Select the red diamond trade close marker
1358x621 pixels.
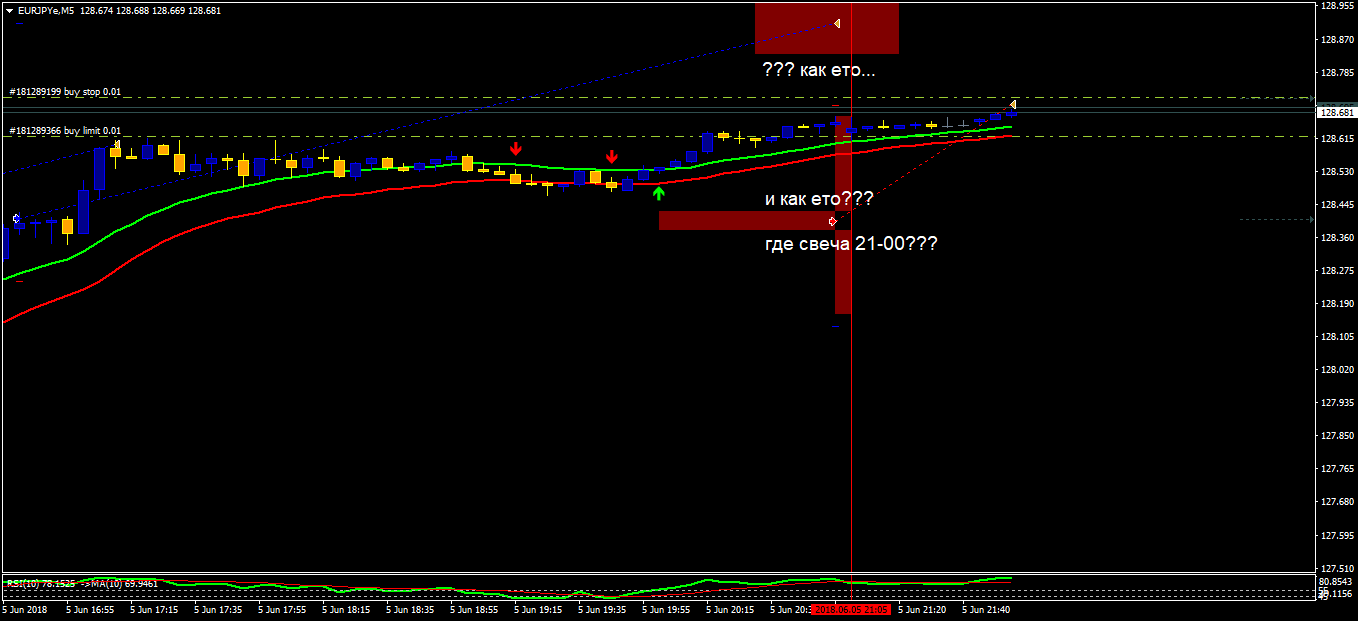(832, 221)
